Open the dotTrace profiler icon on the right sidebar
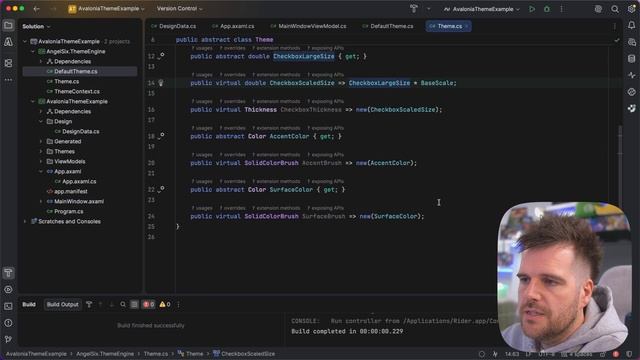The height and width of the screenshot is (360, 640). pyautogui.click(x=631, y=75)
